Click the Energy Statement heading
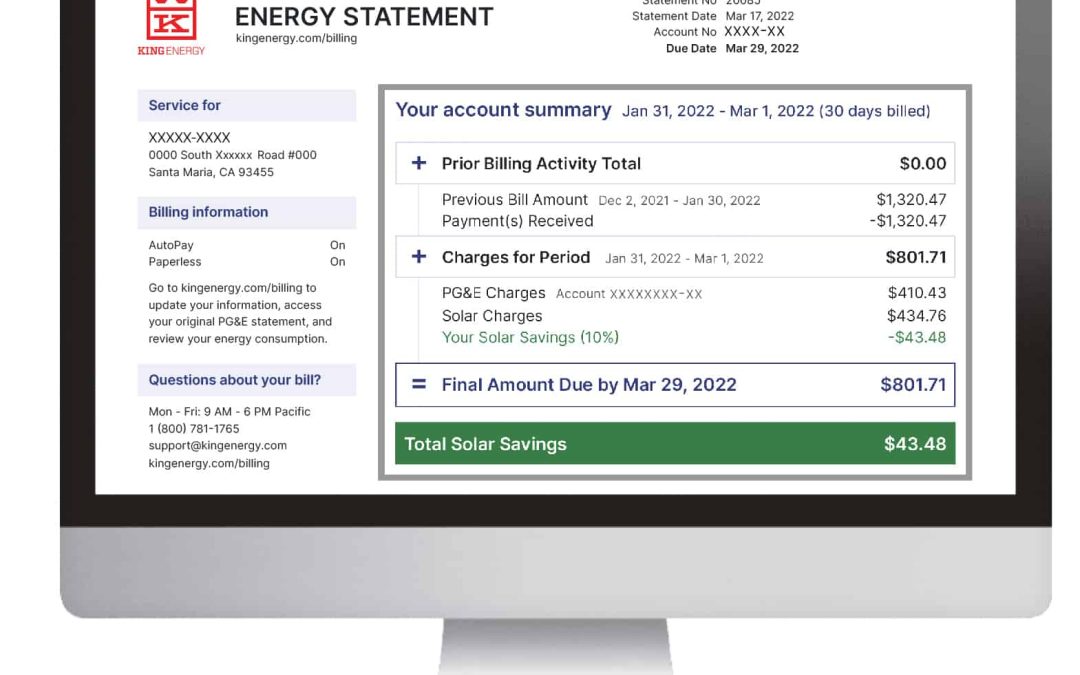This screenshot has height=675, width=1080. tap(362, 16)
